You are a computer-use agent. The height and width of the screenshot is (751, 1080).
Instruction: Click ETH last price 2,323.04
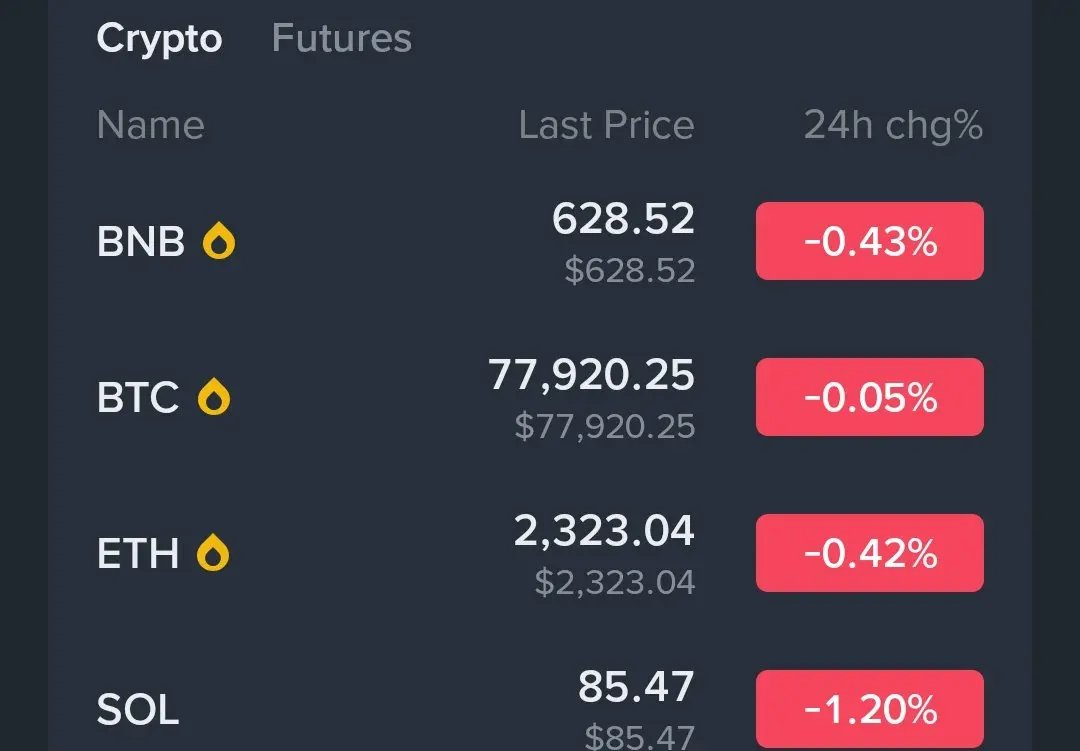tap(604, 531)
